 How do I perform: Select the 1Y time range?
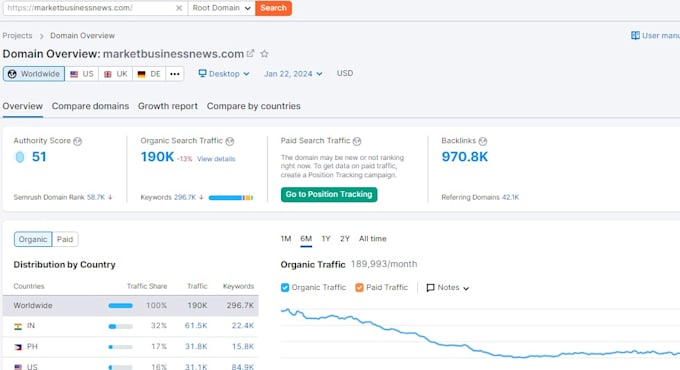coord(326,239)
